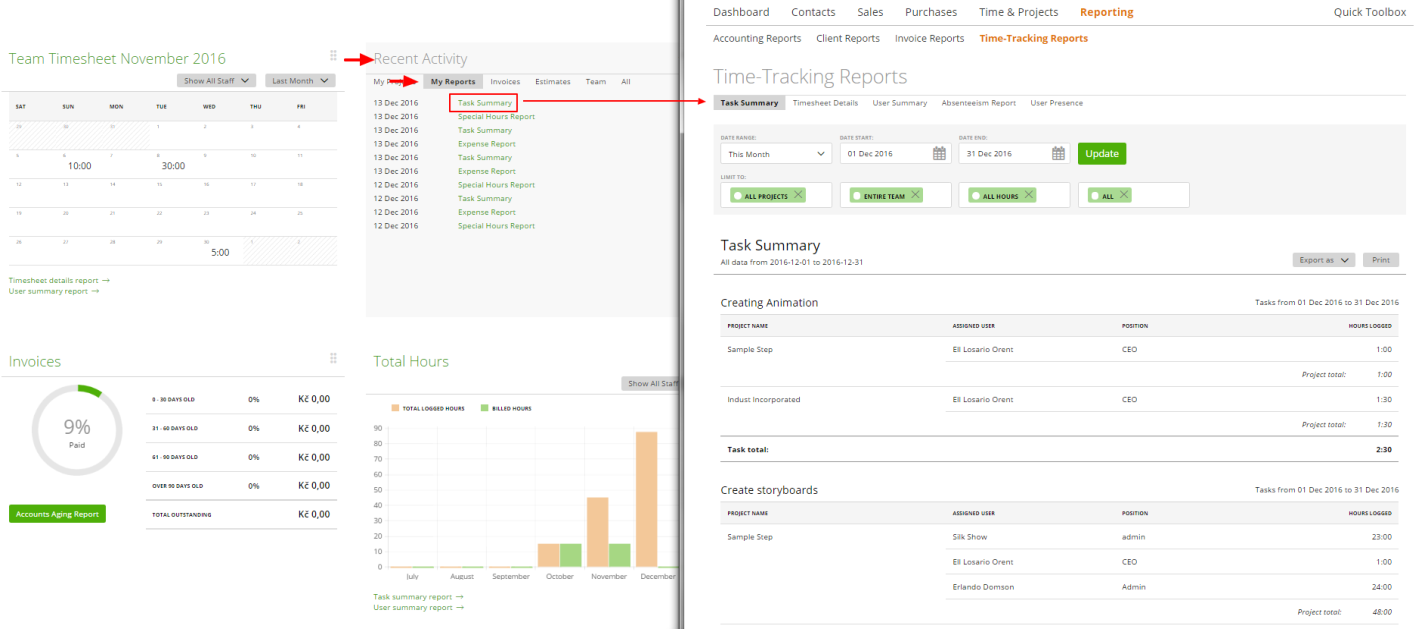Viewport: 1428px width, 629px height.
Task: Click arrow beside Task summary report
Action: [x=459, y=597]
